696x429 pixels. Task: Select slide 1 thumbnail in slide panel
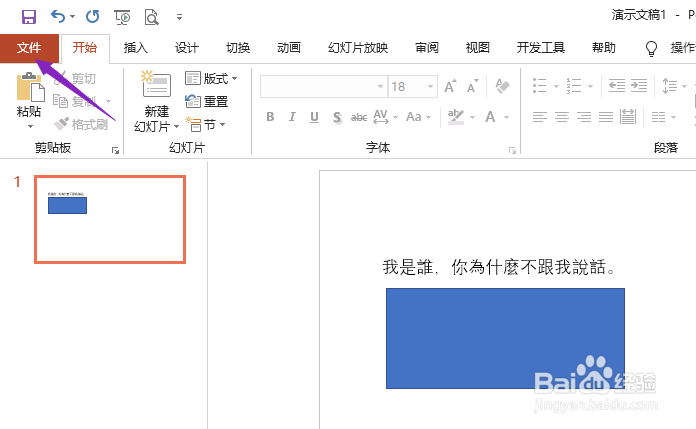click(x=110, y=219)
